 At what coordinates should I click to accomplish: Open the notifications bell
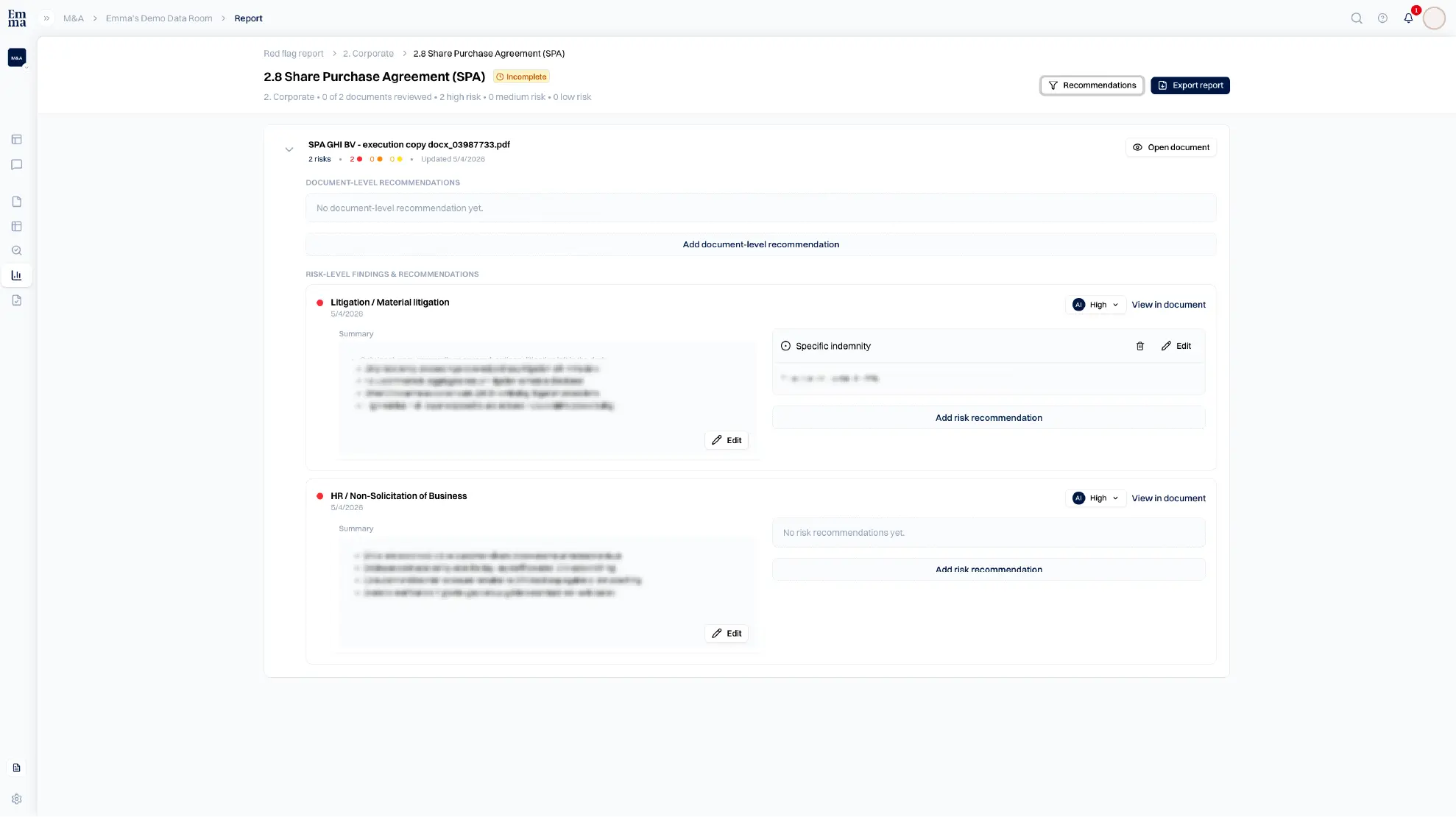pos(1408,18)
